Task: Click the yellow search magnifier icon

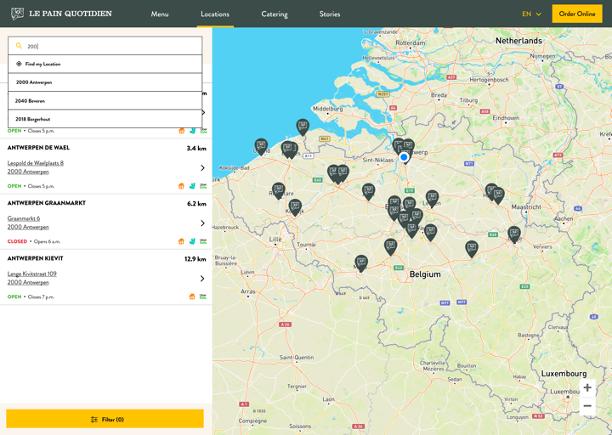Action: [19, 46]
